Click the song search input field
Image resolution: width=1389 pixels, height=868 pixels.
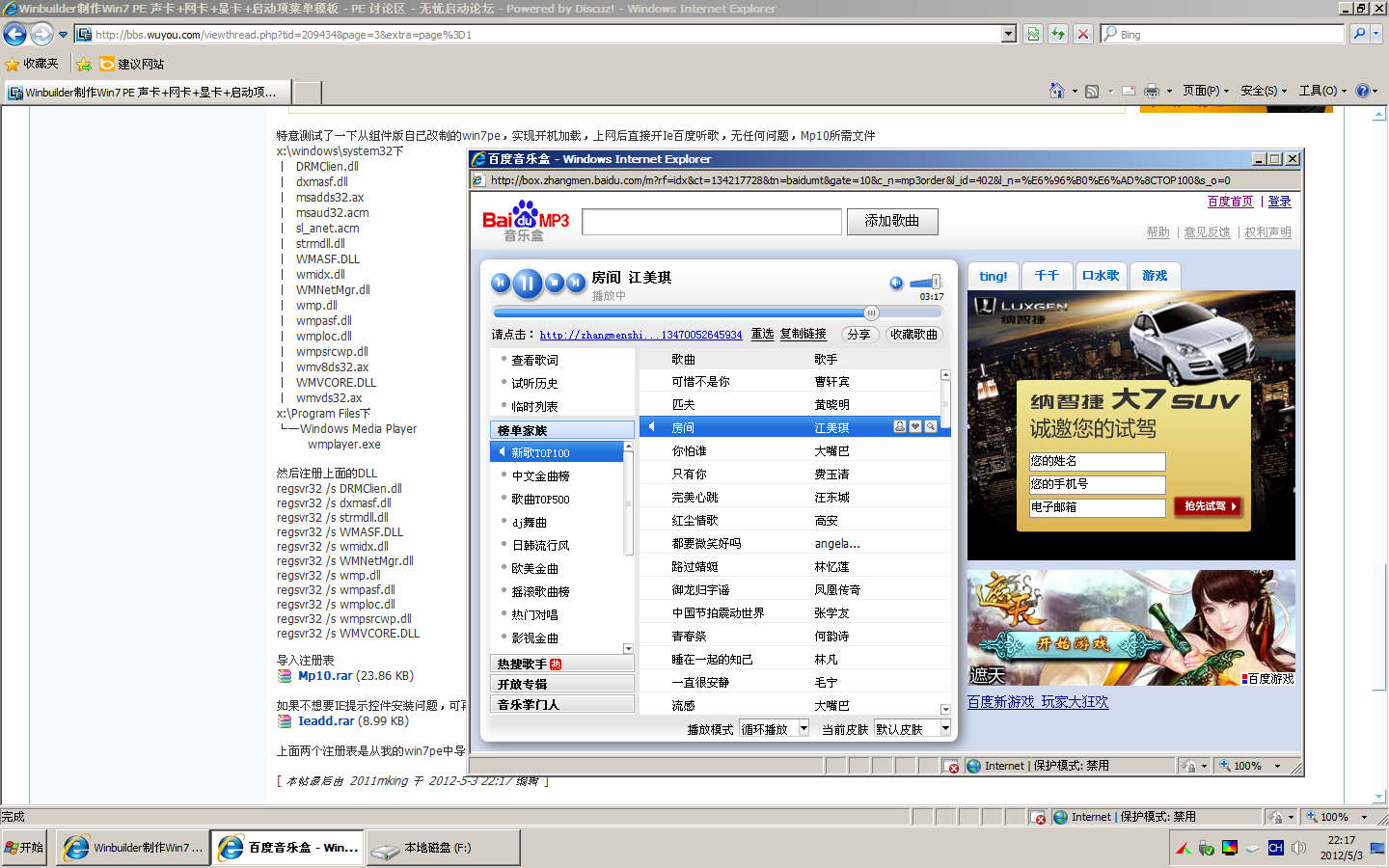coord(712,222)
